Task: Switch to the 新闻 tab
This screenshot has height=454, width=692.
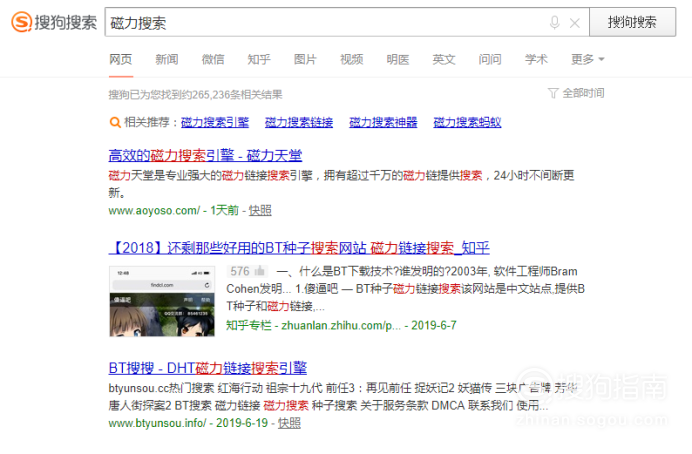Action: pos(167,59)
